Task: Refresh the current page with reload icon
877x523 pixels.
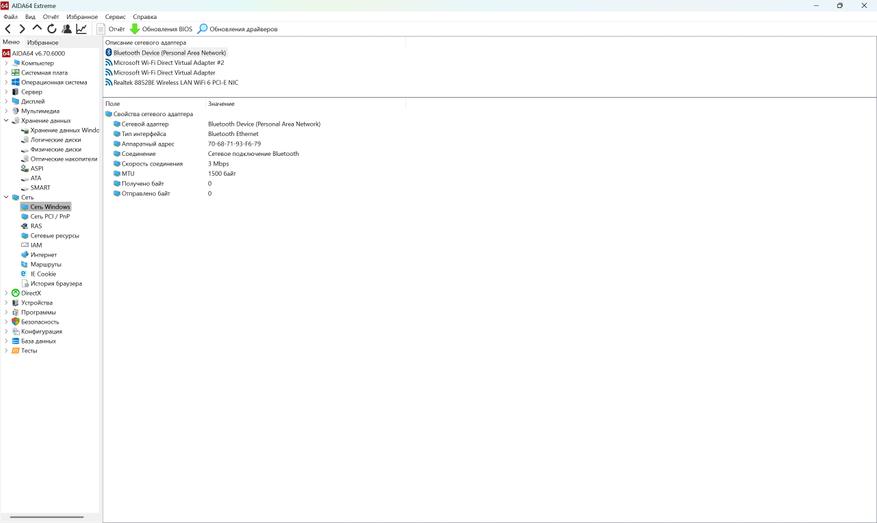Action: pos(51,29)
